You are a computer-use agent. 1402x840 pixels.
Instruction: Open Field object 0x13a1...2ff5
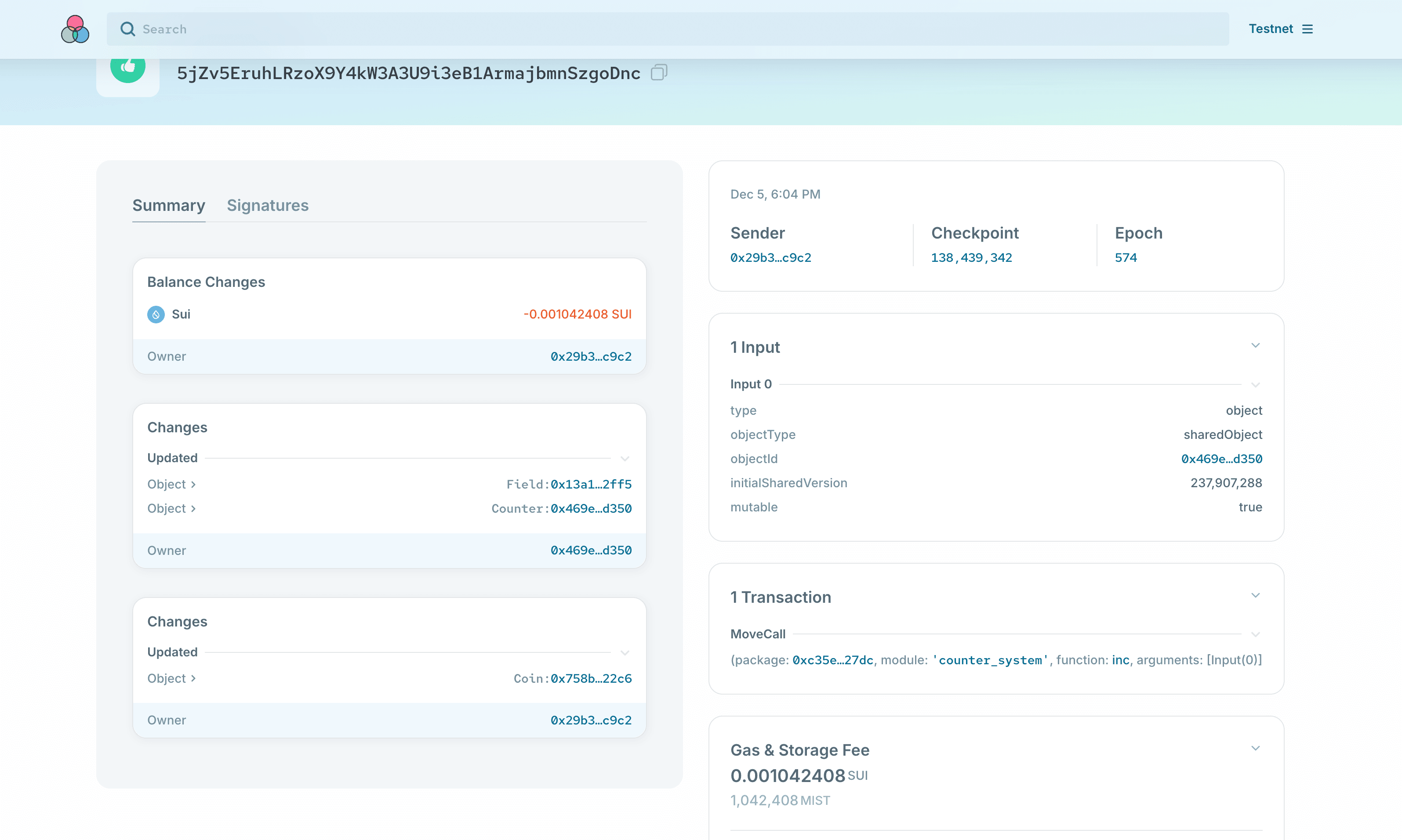pos(591,485)
